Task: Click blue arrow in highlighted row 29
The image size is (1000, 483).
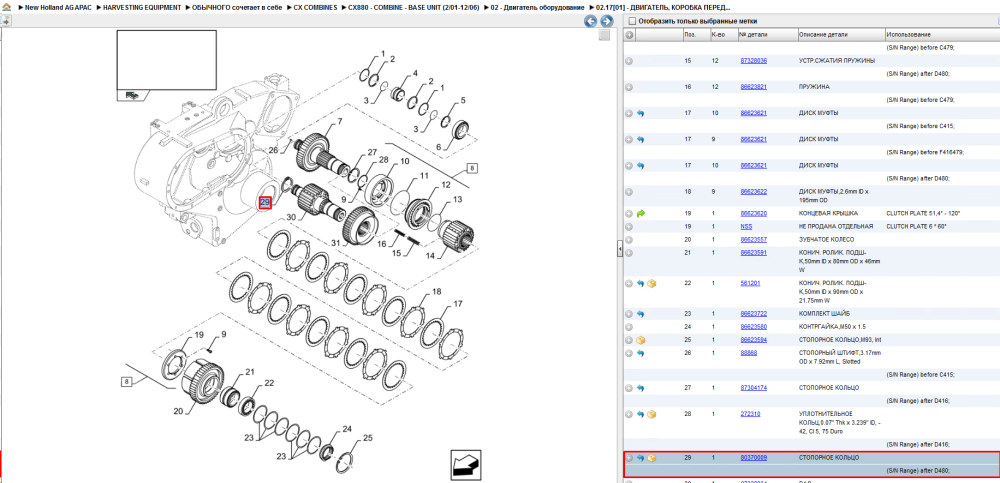Action: [x=641, y=458]
